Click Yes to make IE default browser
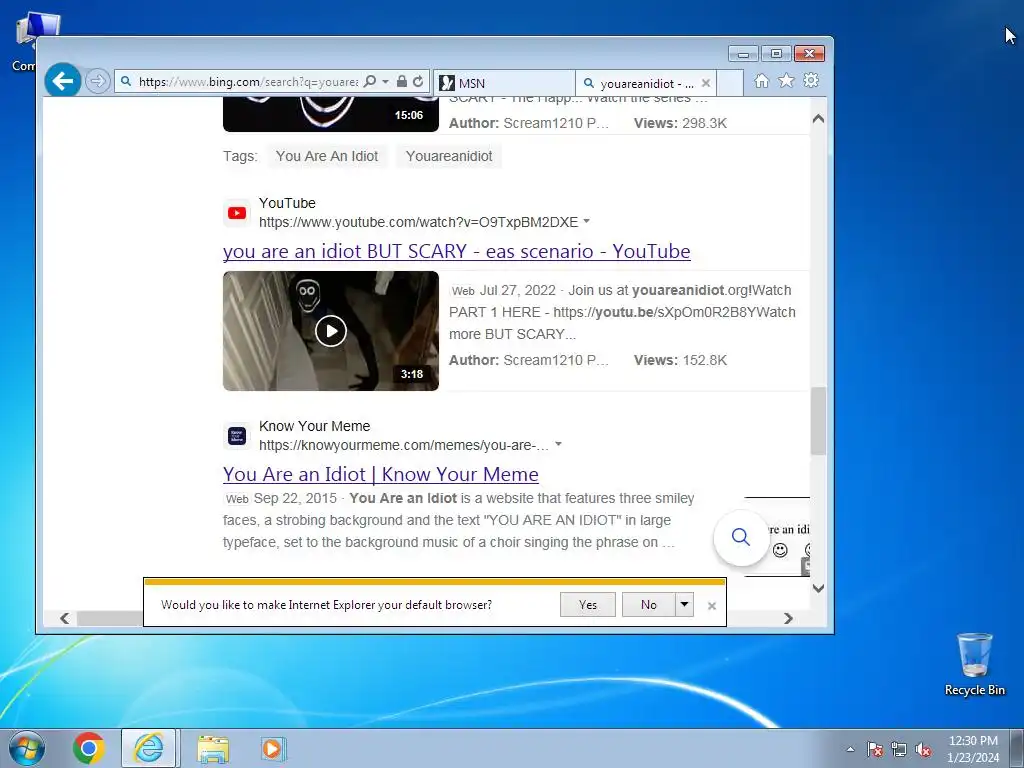 pos(588,605)
